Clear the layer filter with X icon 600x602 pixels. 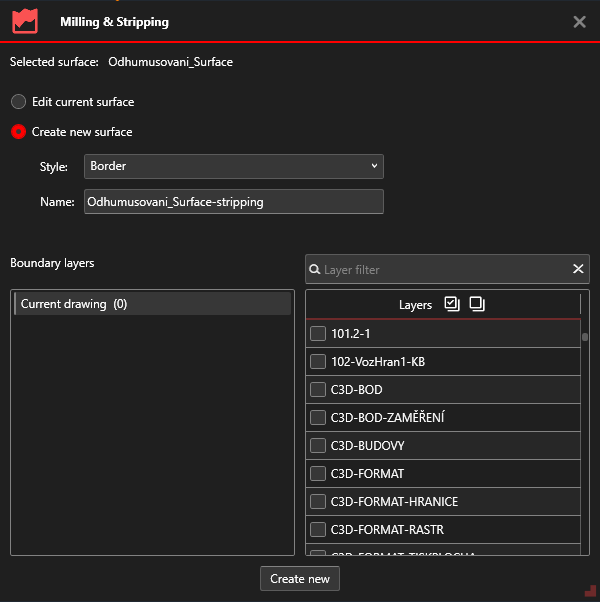click(x=578, y=269)
